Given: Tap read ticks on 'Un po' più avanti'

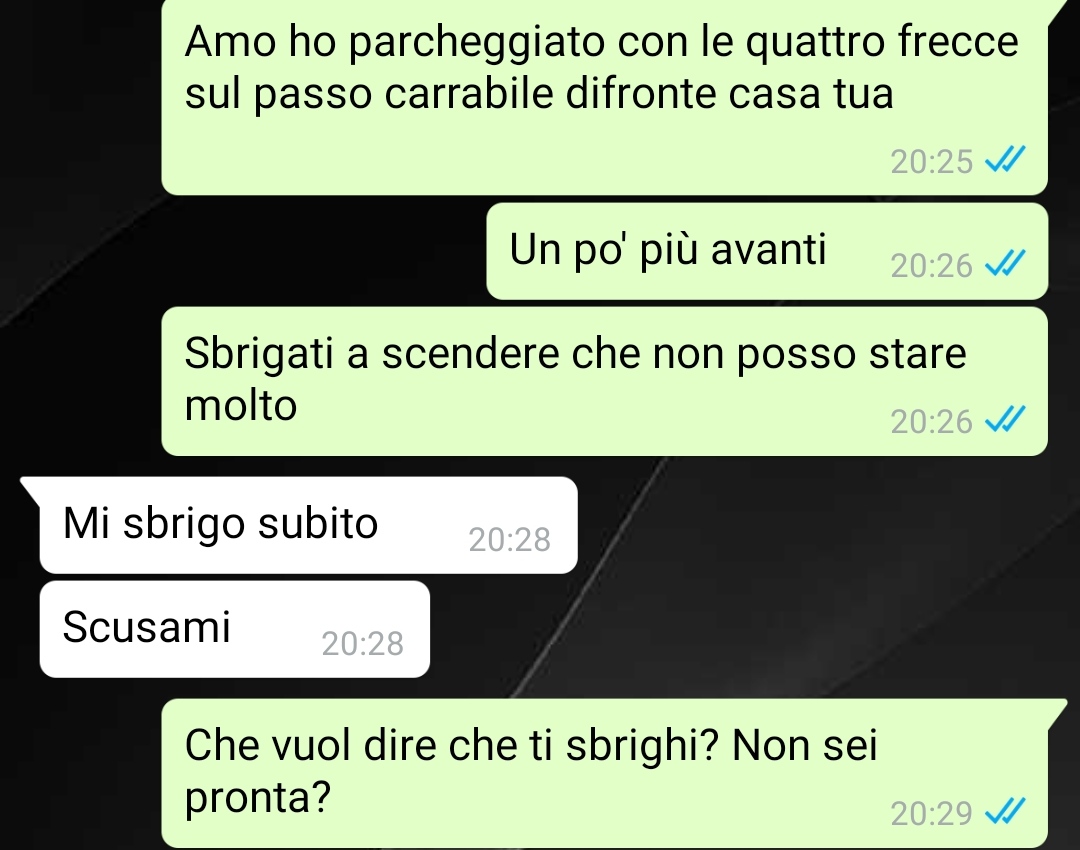Looking at the screenshot, I should 1005,264.
